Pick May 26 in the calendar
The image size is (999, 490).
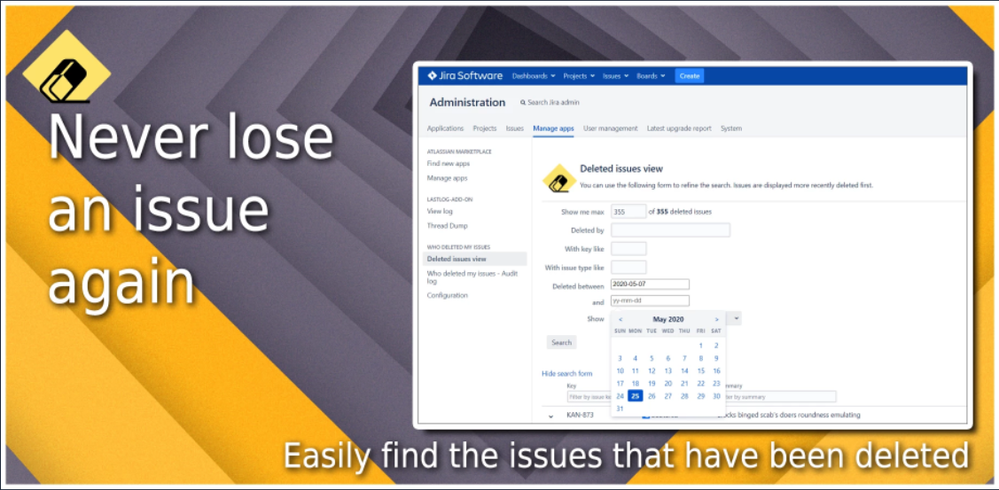coord(651,396)
